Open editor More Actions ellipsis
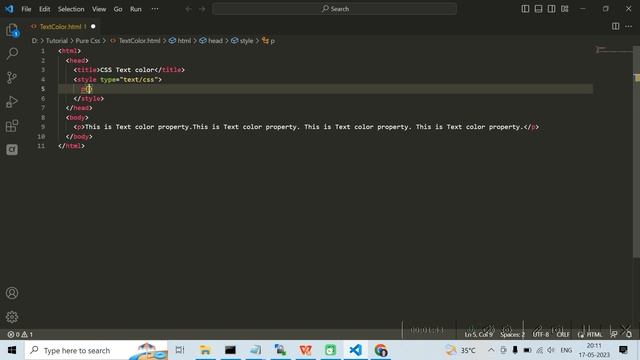This screenshot has width=640, height=360. 628,26
